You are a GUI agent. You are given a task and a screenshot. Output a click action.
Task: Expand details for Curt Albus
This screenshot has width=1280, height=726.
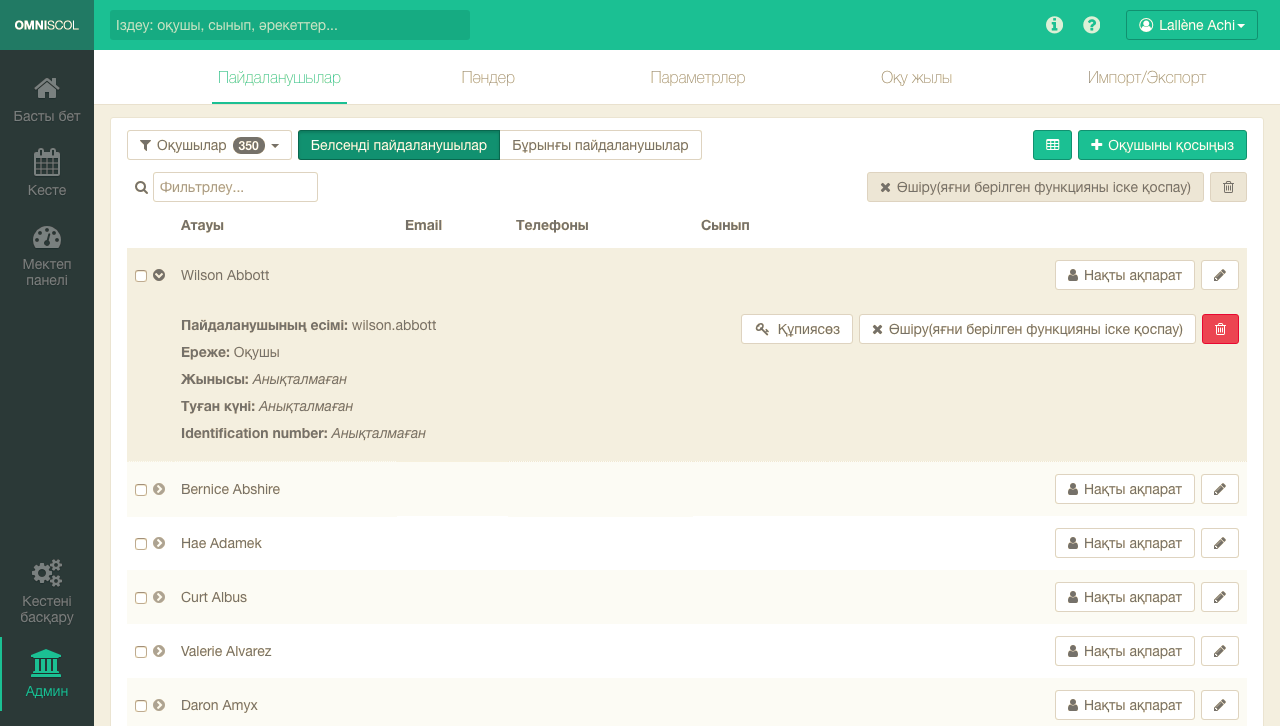point(159,597)
